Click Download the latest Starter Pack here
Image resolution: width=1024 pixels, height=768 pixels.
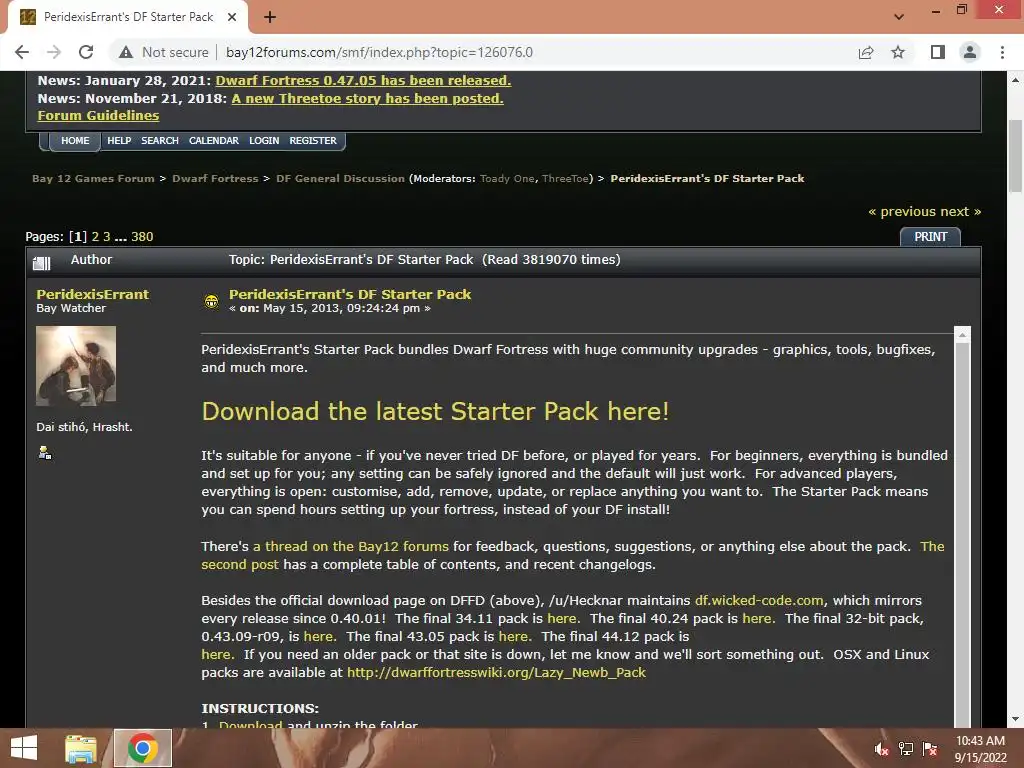pyautogui.click(x=435, y=411)
